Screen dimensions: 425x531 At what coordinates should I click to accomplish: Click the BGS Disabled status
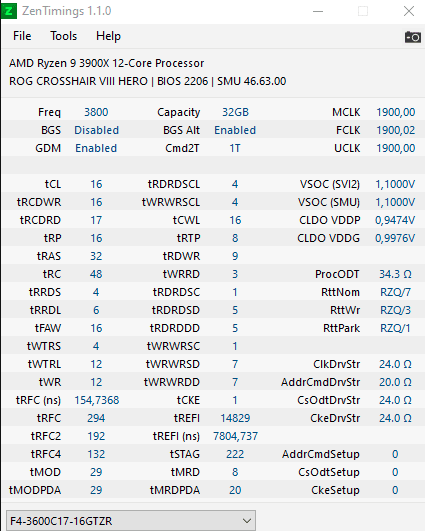(97, 130)
